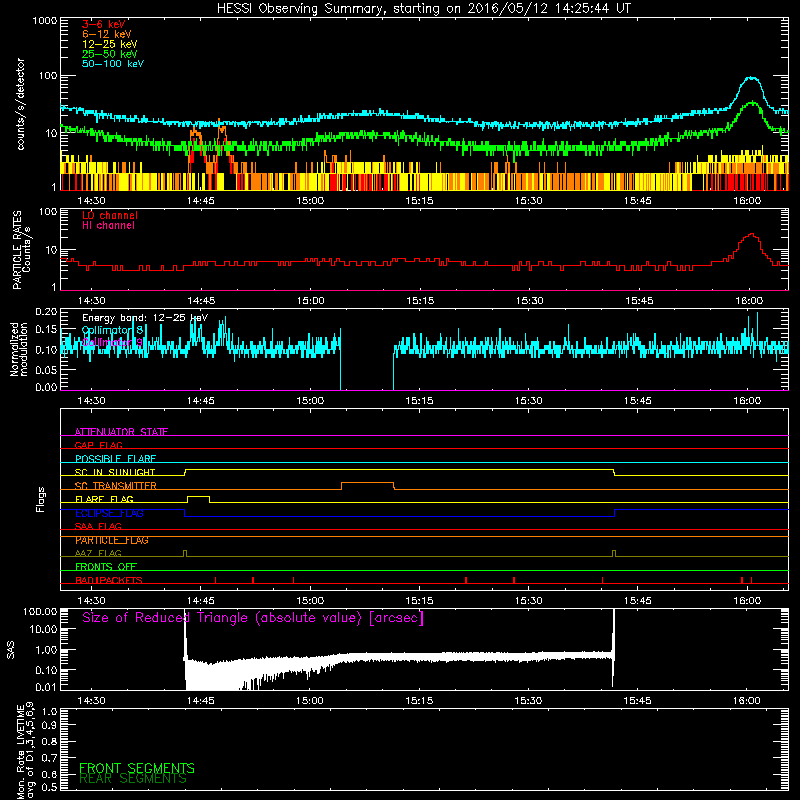Image resolution: width=800 pixels, height=800 pixels.
Task: Click the 0.20 tick on modulation axis
Action: (46, 312)
